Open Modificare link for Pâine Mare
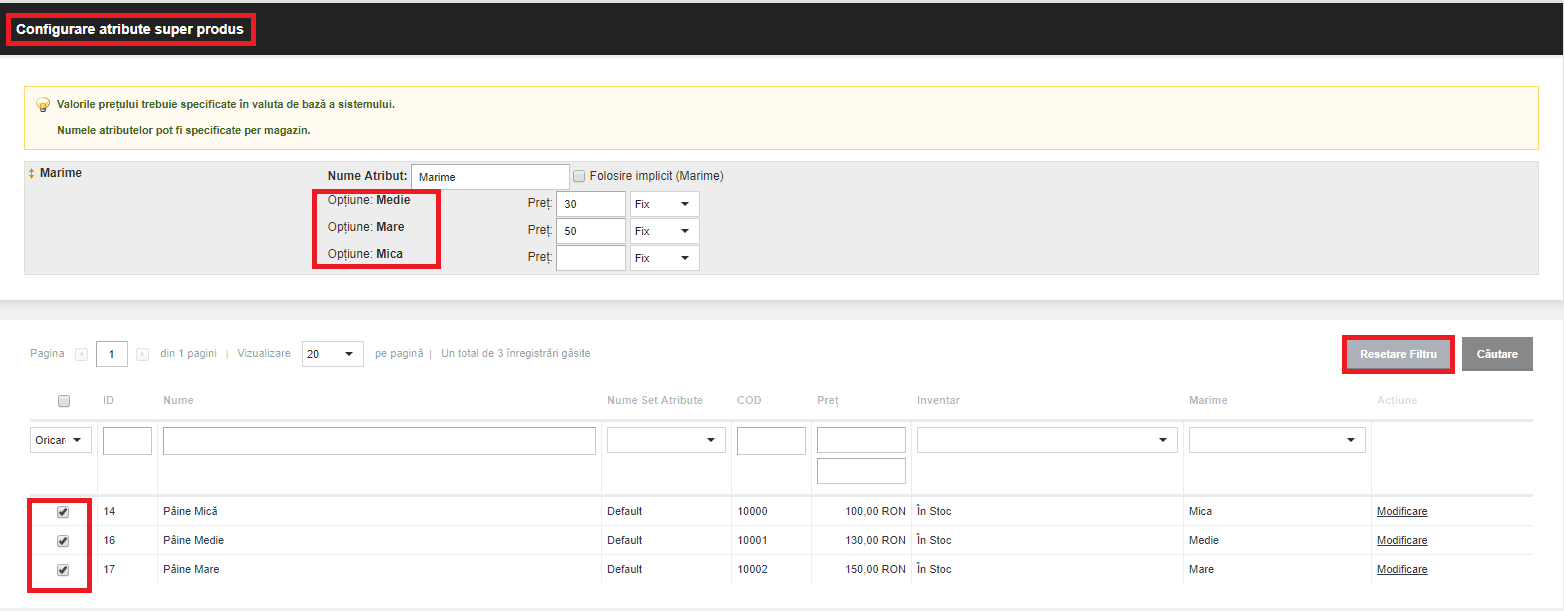This screenshot has height=611, width=1564. (x=1402, y=570)
